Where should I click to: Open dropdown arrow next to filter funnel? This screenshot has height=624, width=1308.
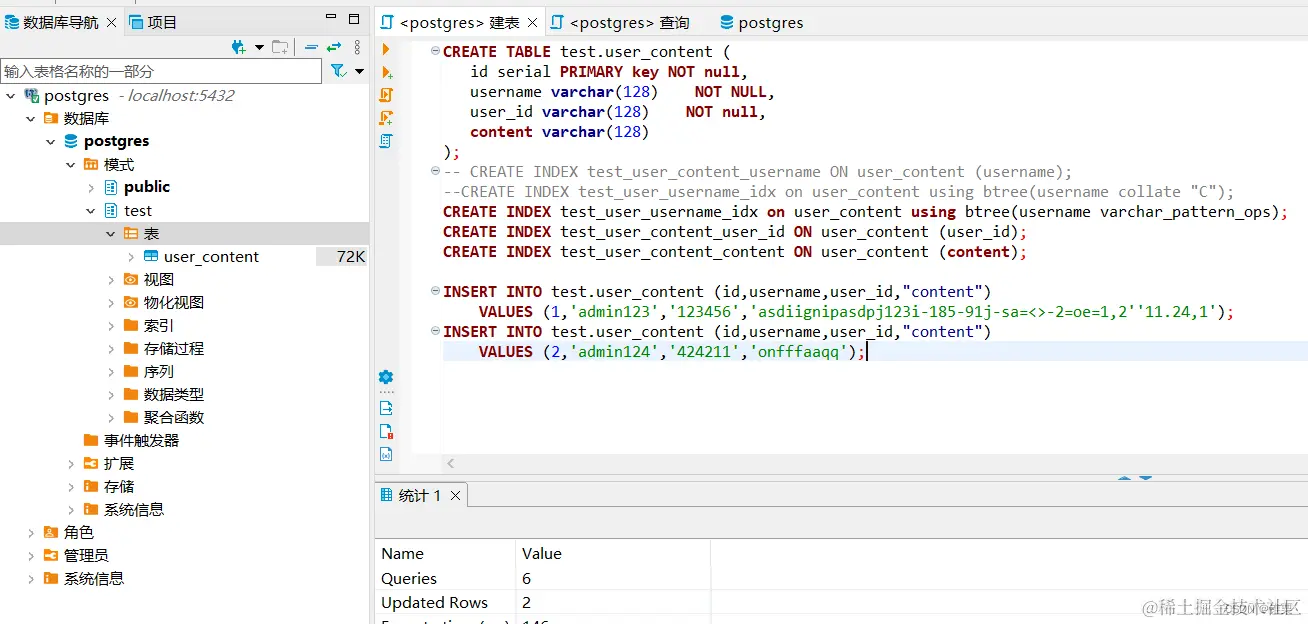pos(359,72)
